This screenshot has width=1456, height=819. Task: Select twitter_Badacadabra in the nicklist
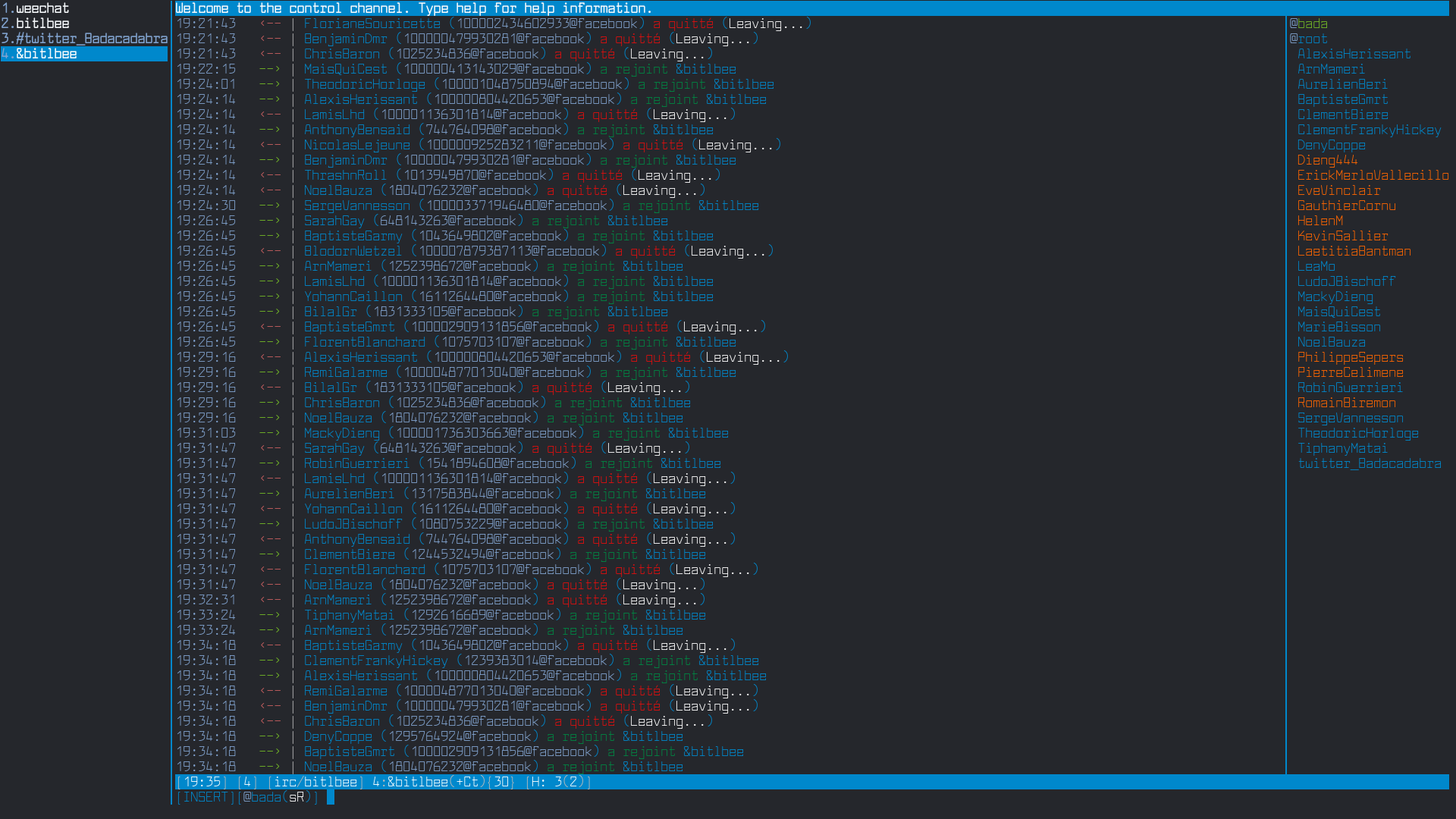click(1369, 463)
